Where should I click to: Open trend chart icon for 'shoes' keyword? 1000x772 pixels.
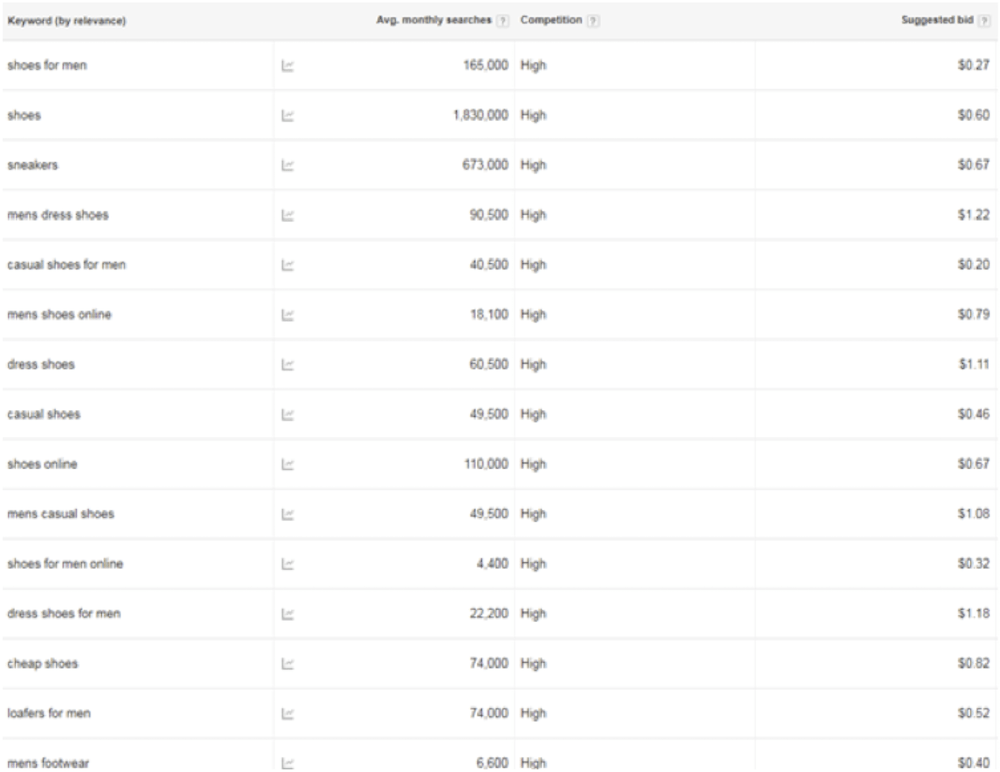point(287,116)
